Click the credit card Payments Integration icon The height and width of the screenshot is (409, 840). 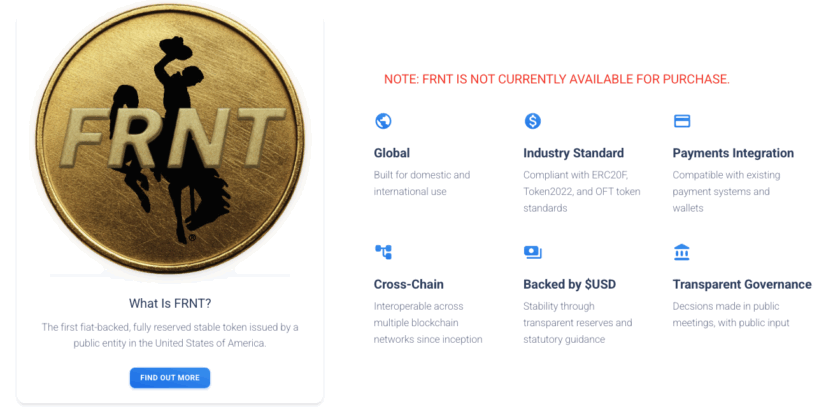(x=682, y=121)
